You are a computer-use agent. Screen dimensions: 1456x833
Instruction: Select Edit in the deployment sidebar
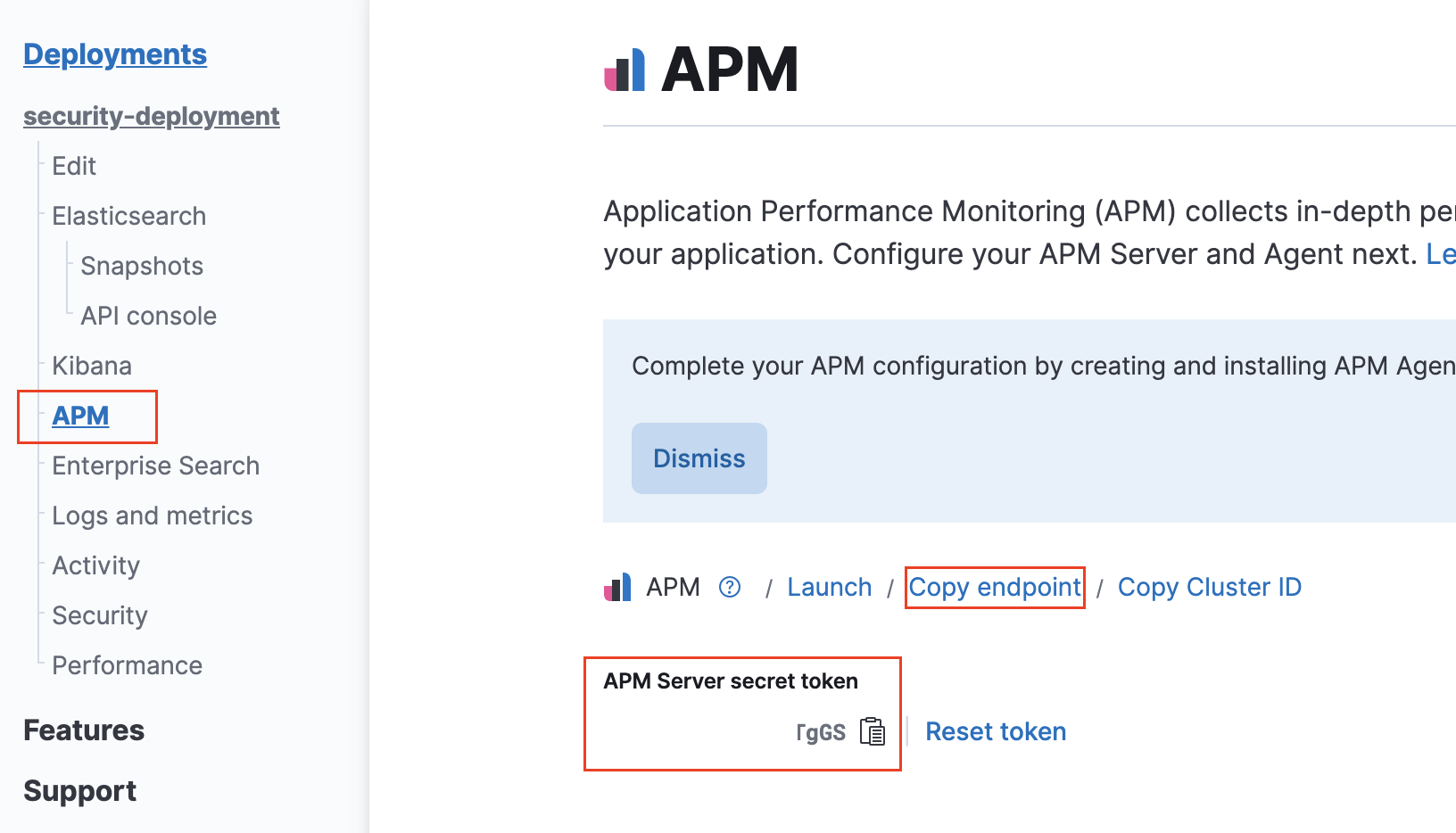click(x=73, y=165)
